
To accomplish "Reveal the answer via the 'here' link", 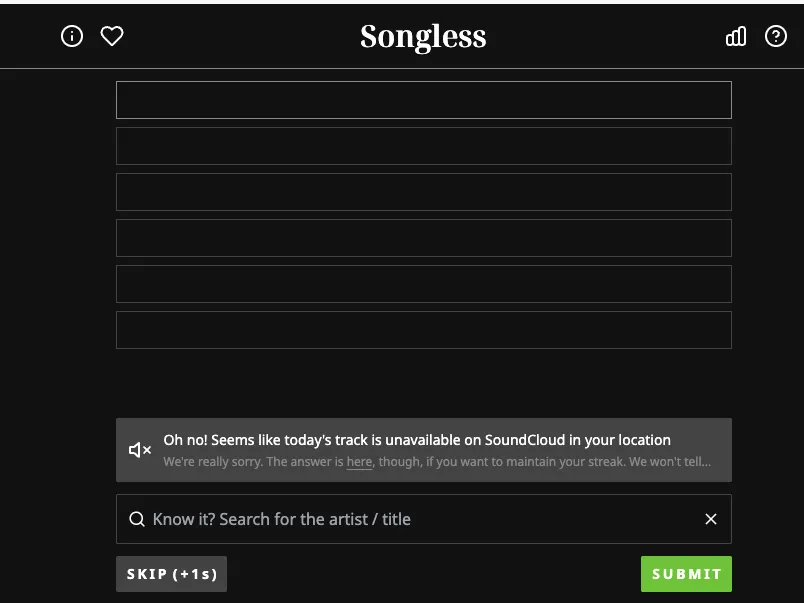I will (x=359, y=461).
